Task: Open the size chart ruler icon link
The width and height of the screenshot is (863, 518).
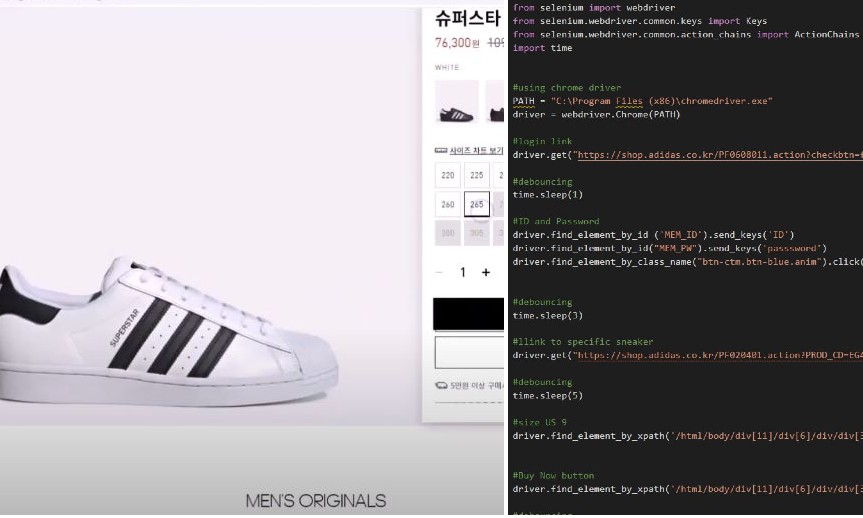Action: point(440,150)
